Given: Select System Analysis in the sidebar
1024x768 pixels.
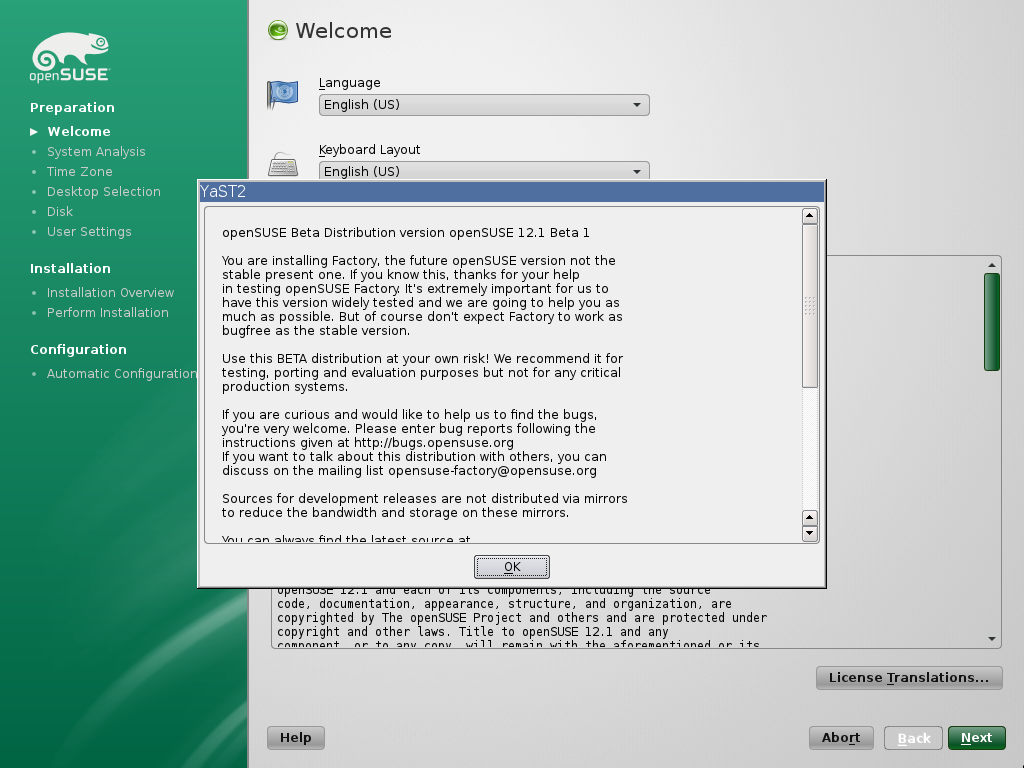Looking at the screenshot, I should click(96, 151).
